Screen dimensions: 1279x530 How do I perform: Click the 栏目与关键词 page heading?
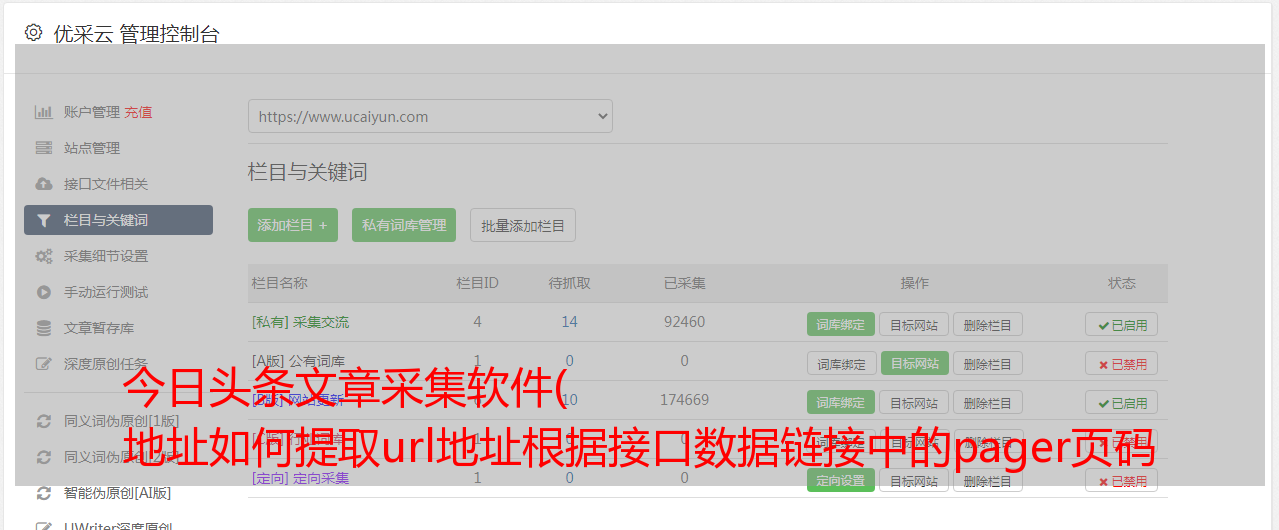308,172
